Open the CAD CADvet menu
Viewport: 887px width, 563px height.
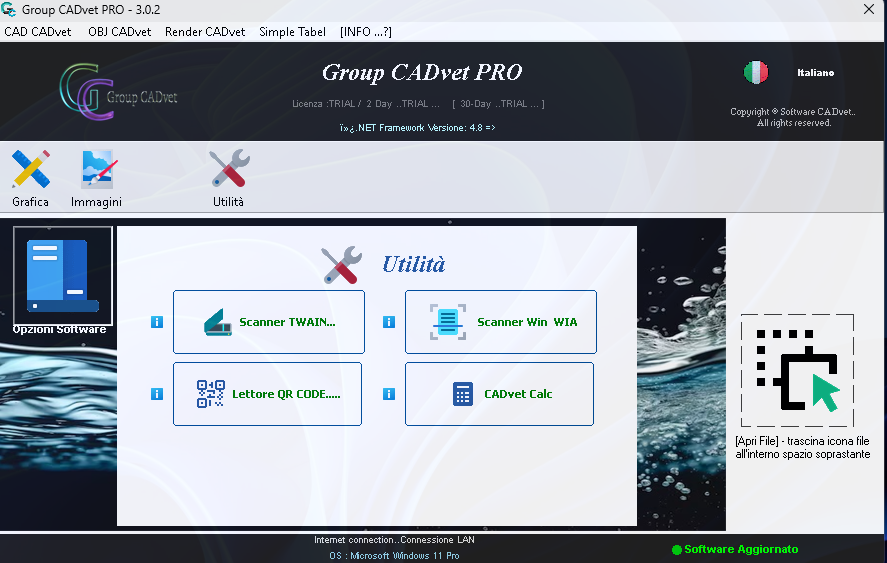coord(38,32)
